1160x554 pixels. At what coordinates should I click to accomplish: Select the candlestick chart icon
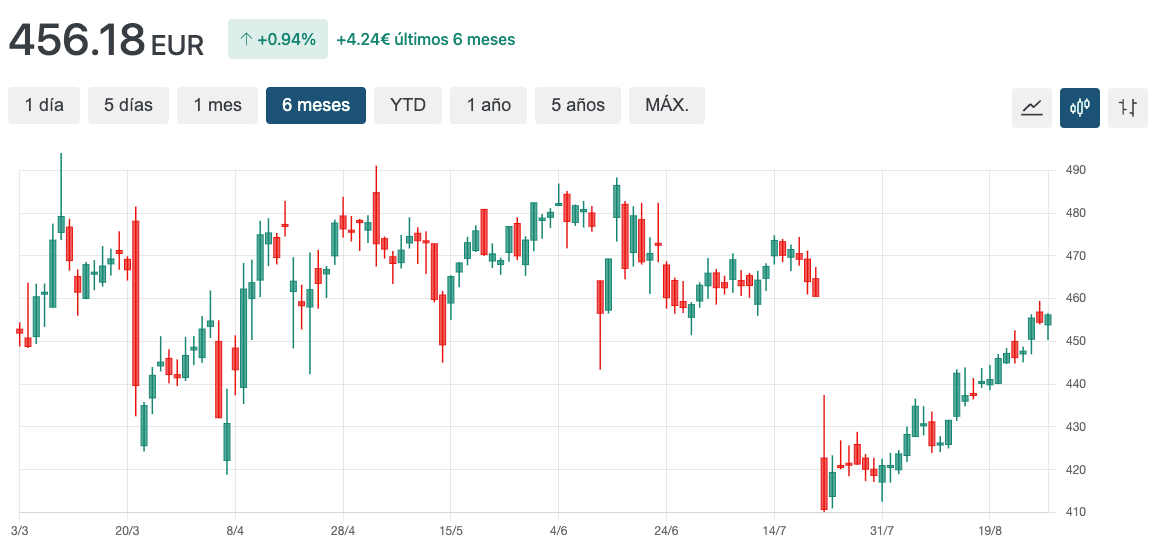coord(1080,107)
